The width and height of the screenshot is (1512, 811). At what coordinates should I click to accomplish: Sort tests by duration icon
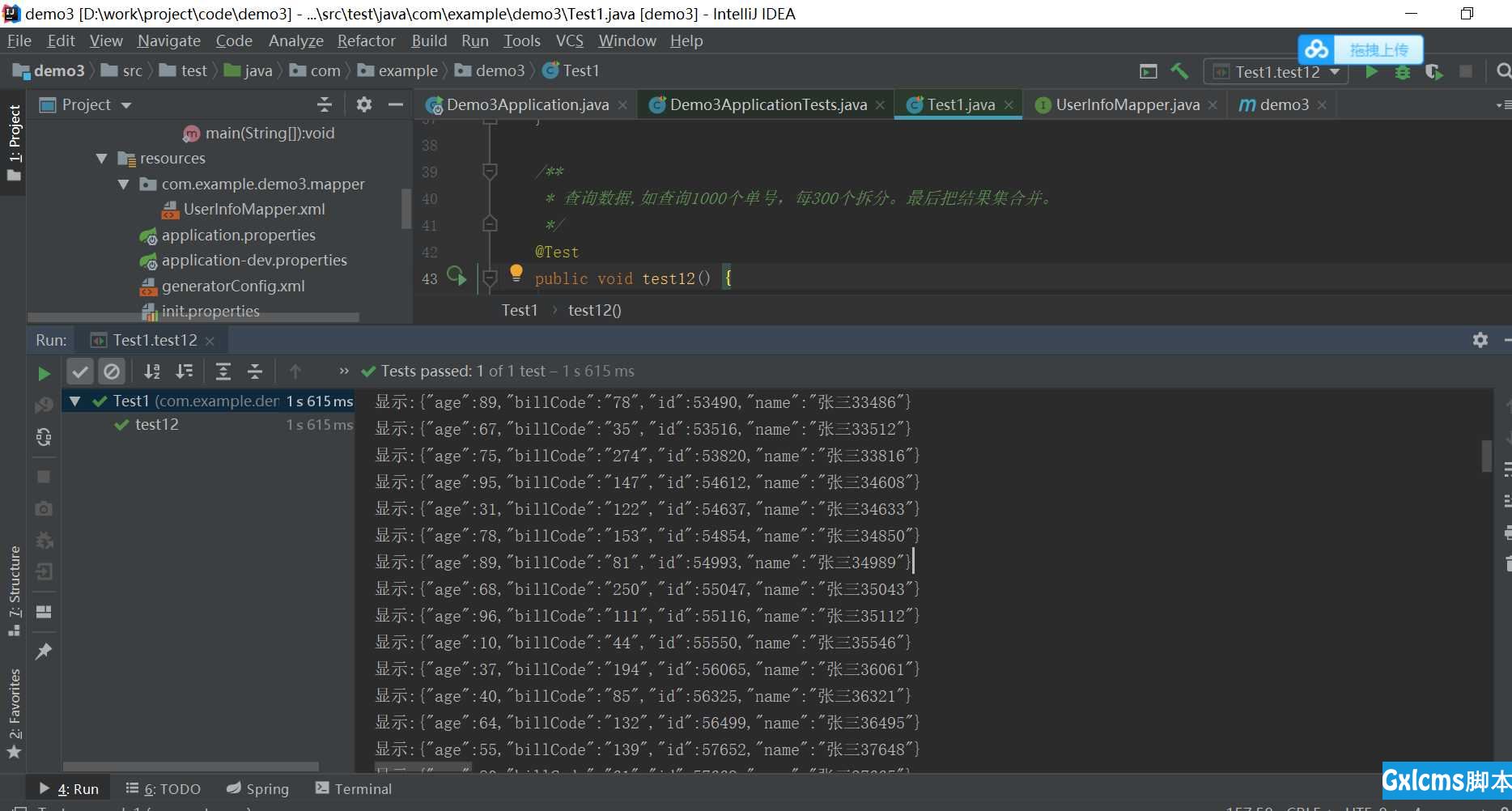coord(185,372)
